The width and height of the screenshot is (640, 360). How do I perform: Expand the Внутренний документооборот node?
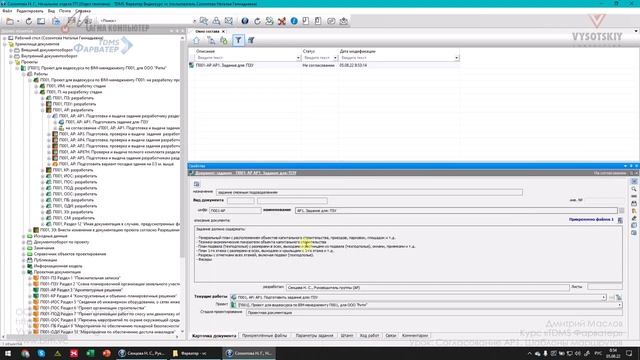(x=11, y=56)
